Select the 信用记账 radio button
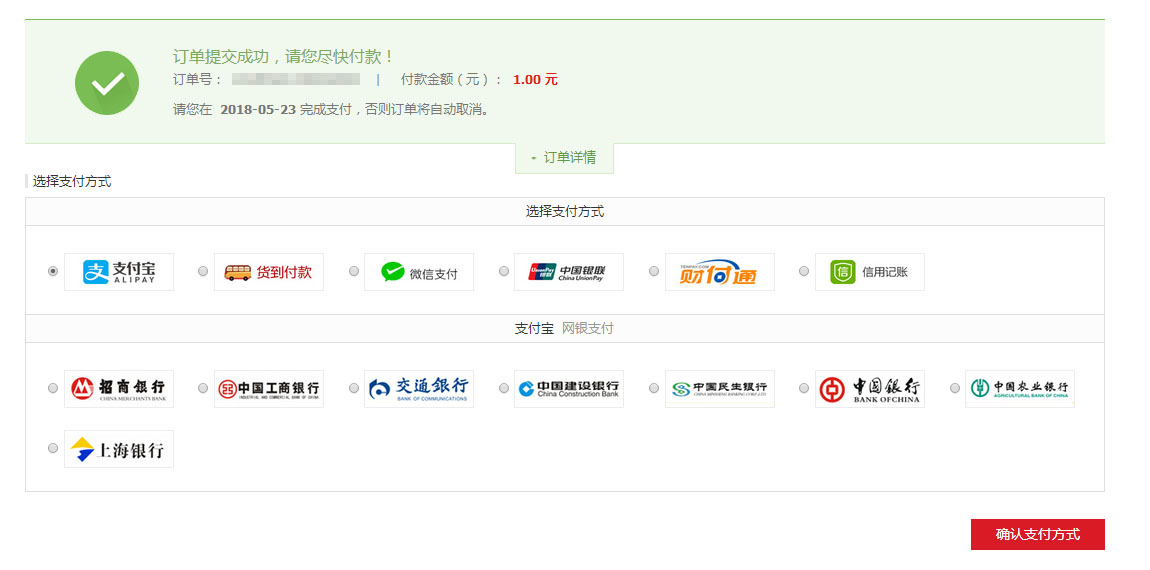Image resolution: width=1150 pixels, height=570 pixels. pyautogui.click(x=804, y=271)
